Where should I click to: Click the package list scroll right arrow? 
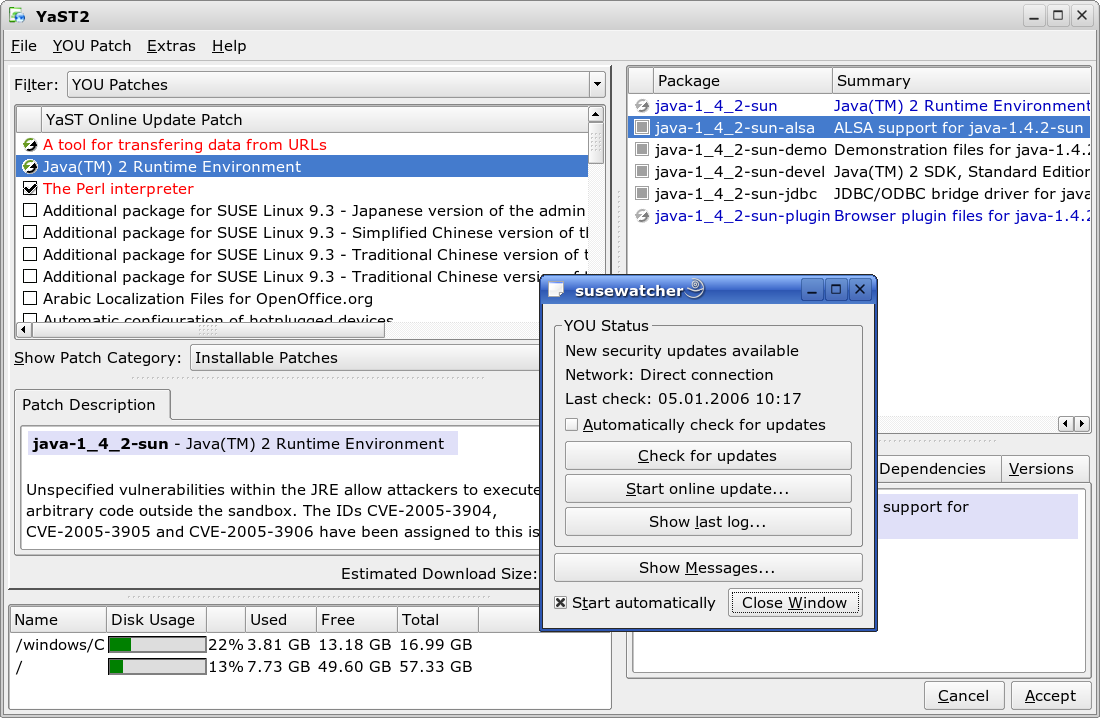tap(1082, 423)
